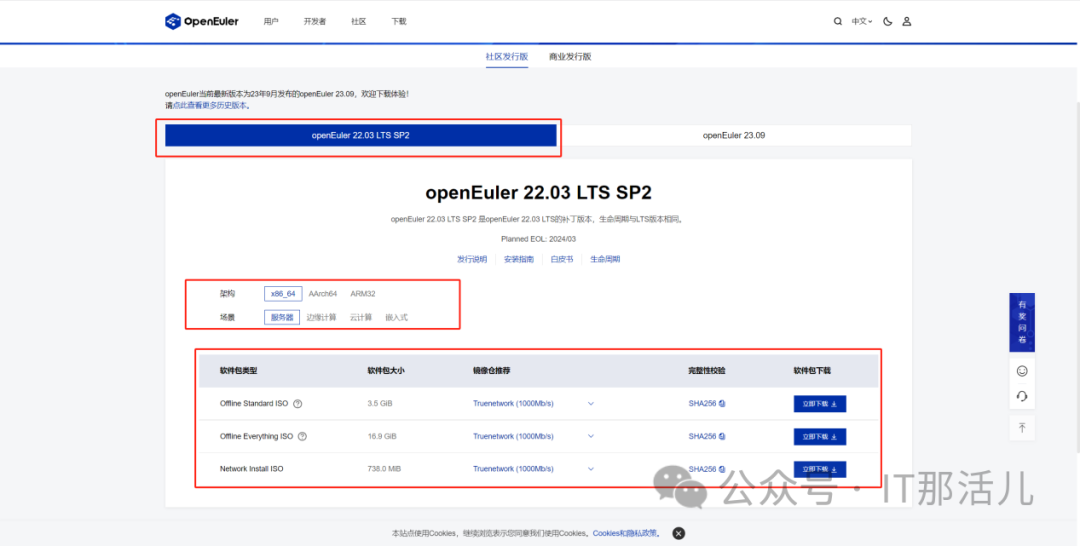Click the OpenEuler logo in header
Viewport: 1080px width, 546px height.
click(202, 21)
